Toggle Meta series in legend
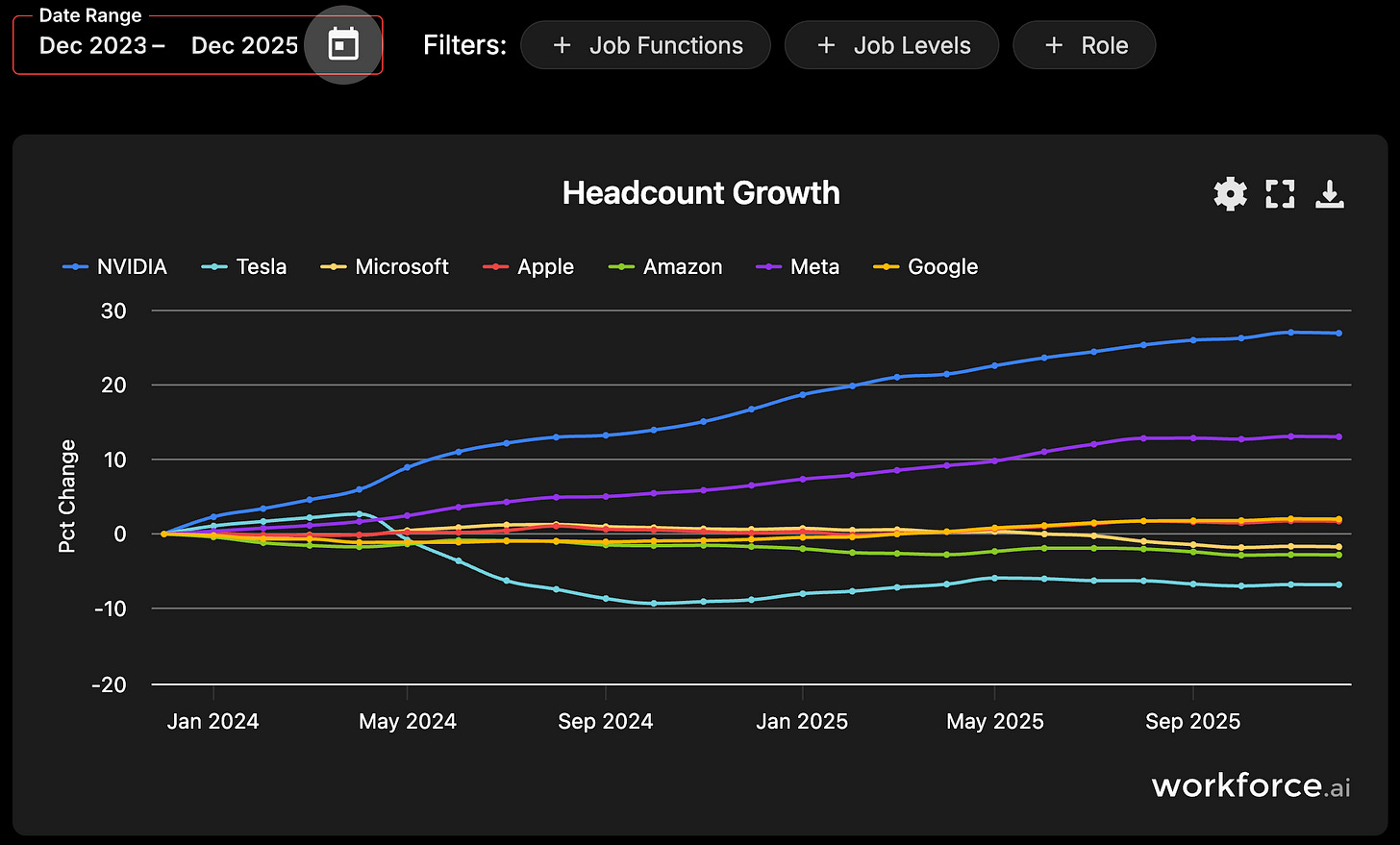This screenshot has width=1400, height=845. pos(798,267)
